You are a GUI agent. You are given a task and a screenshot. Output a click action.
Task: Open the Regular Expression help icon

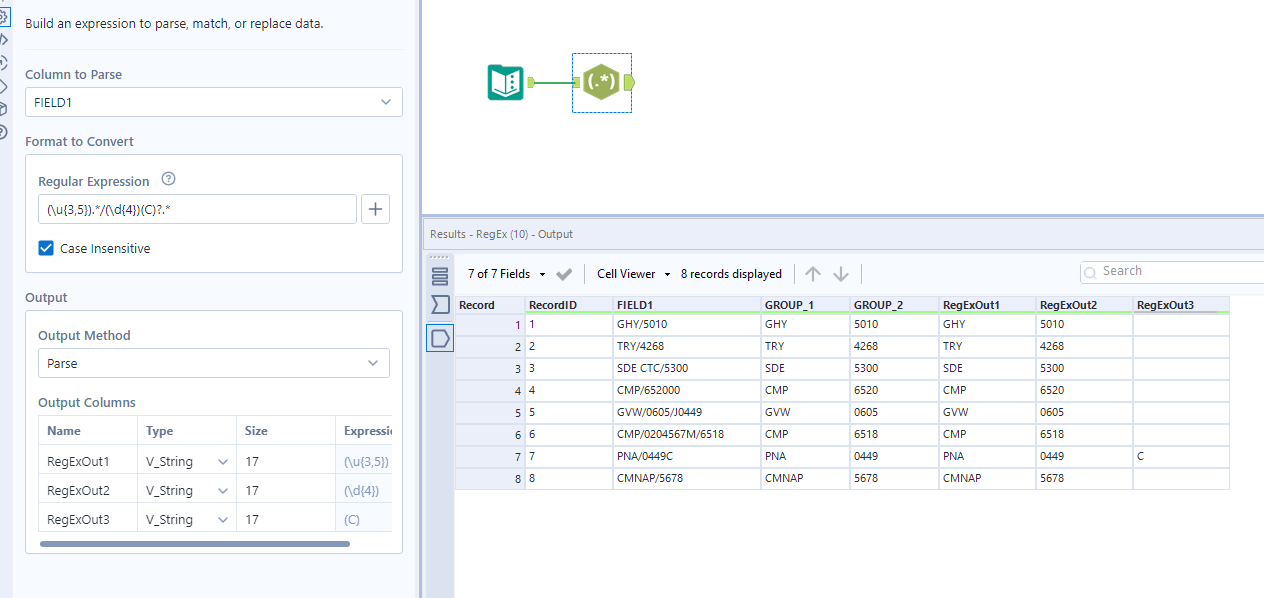167,177
